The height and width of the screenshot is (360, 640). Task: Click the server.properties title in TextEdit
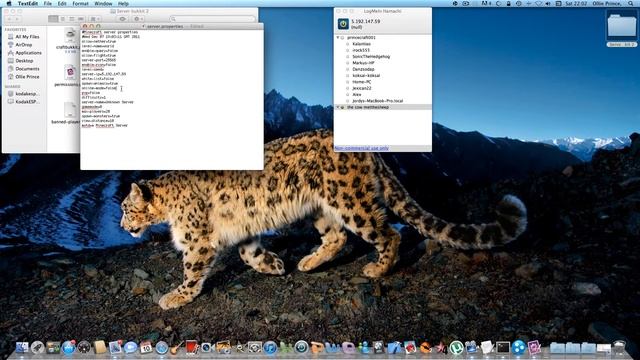coord(165,26)
